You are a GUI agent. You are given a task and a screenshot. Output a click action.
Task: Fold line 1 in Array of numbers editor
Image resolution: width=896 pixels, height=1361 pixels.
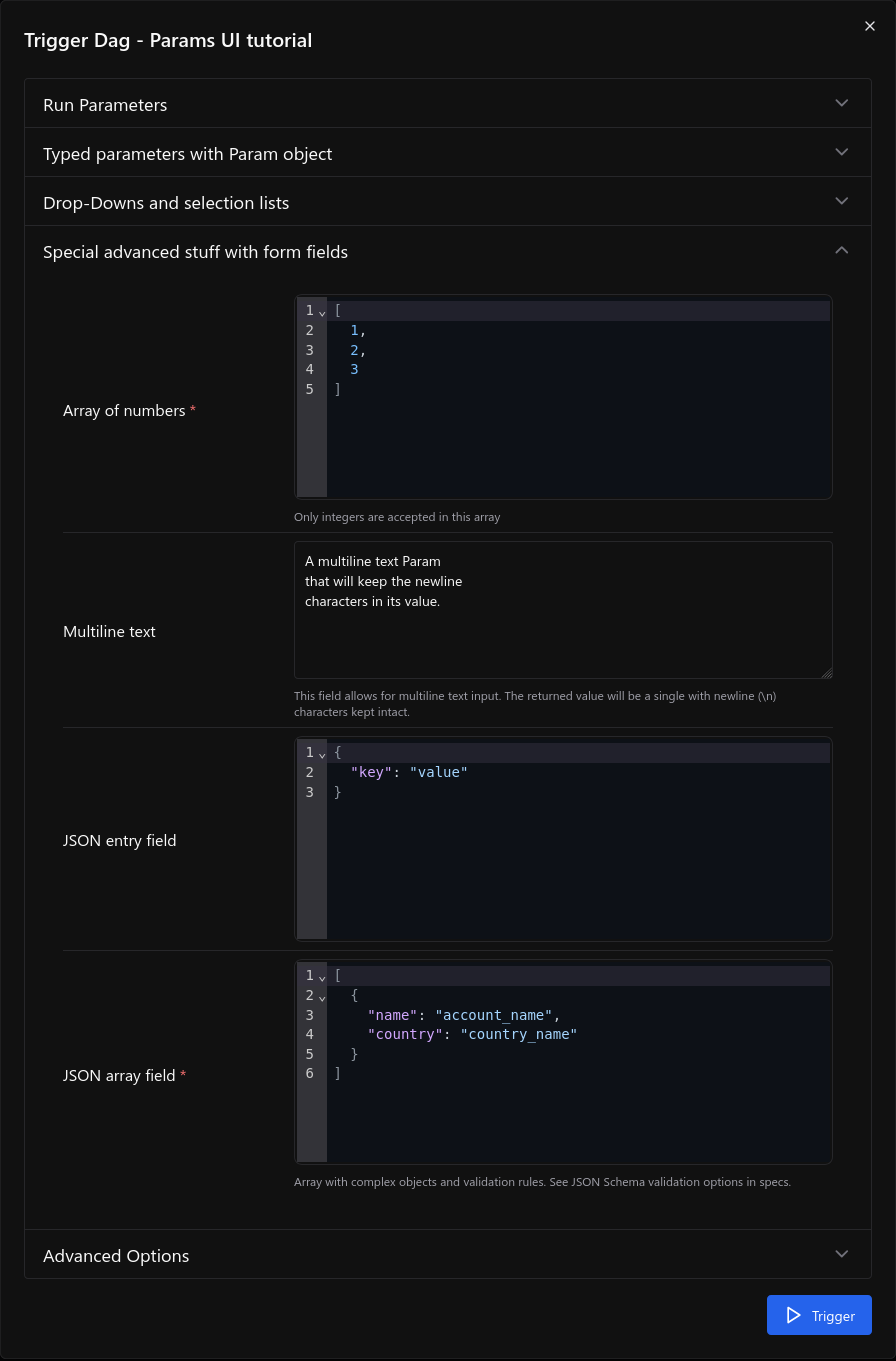[x=322, y=312]
